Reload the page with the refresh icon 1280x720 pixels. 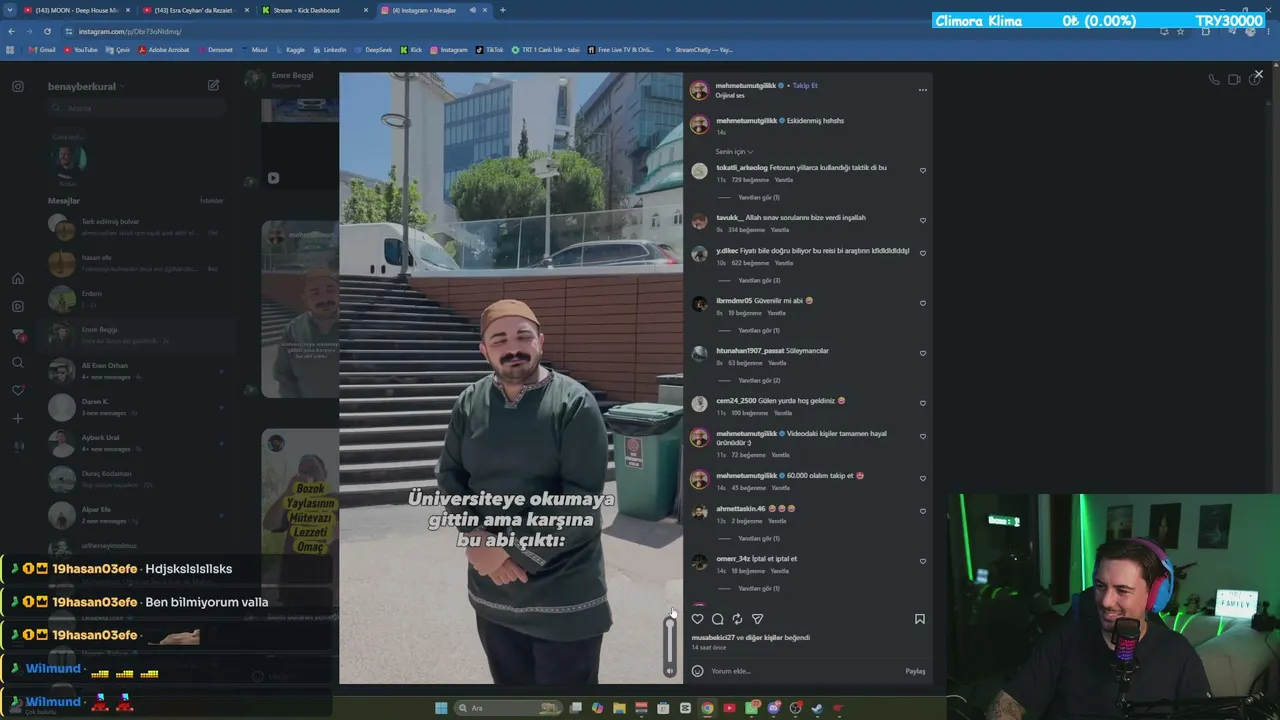point(47,31)
